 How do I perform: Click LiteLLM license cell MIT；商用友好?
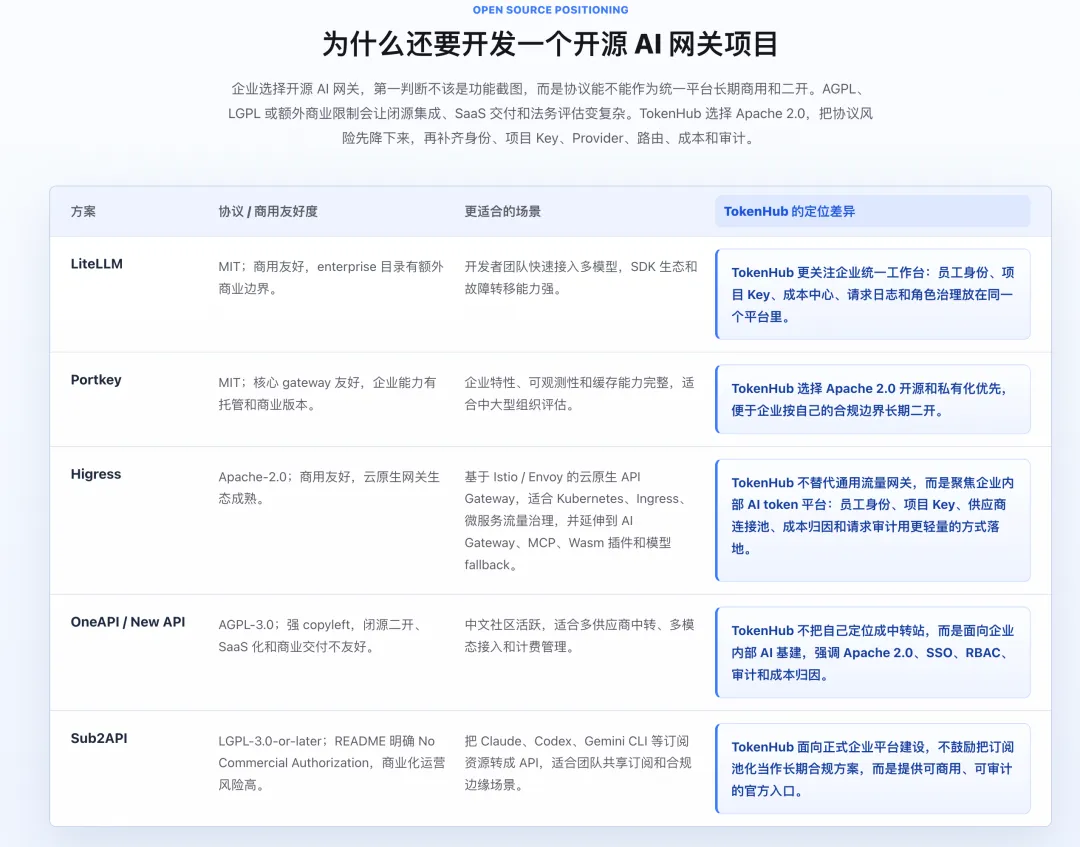click(x=331, y=278)
